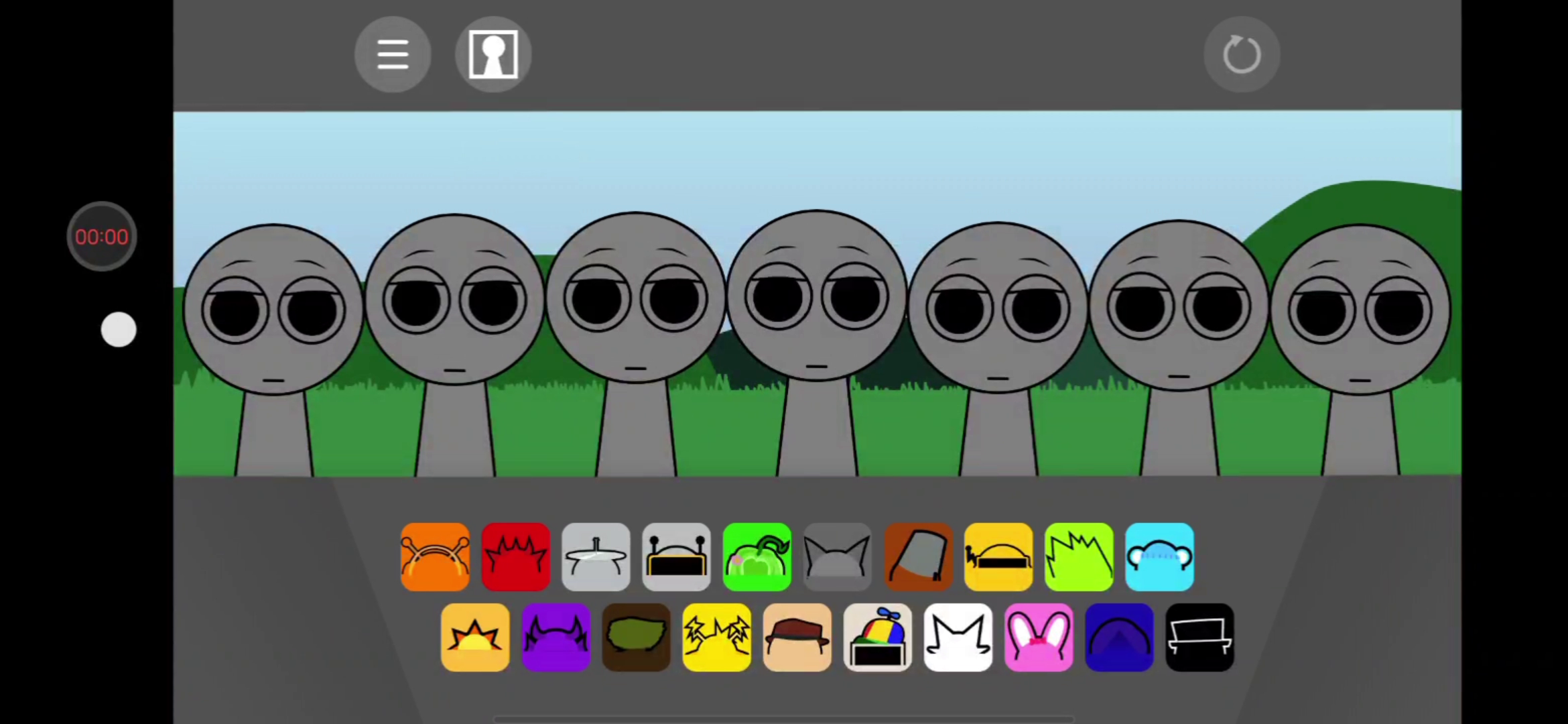Choose the gray cat ears icon
This screenshot has height=724, width=1568.
pyautogui.click(x=837, y=557)
